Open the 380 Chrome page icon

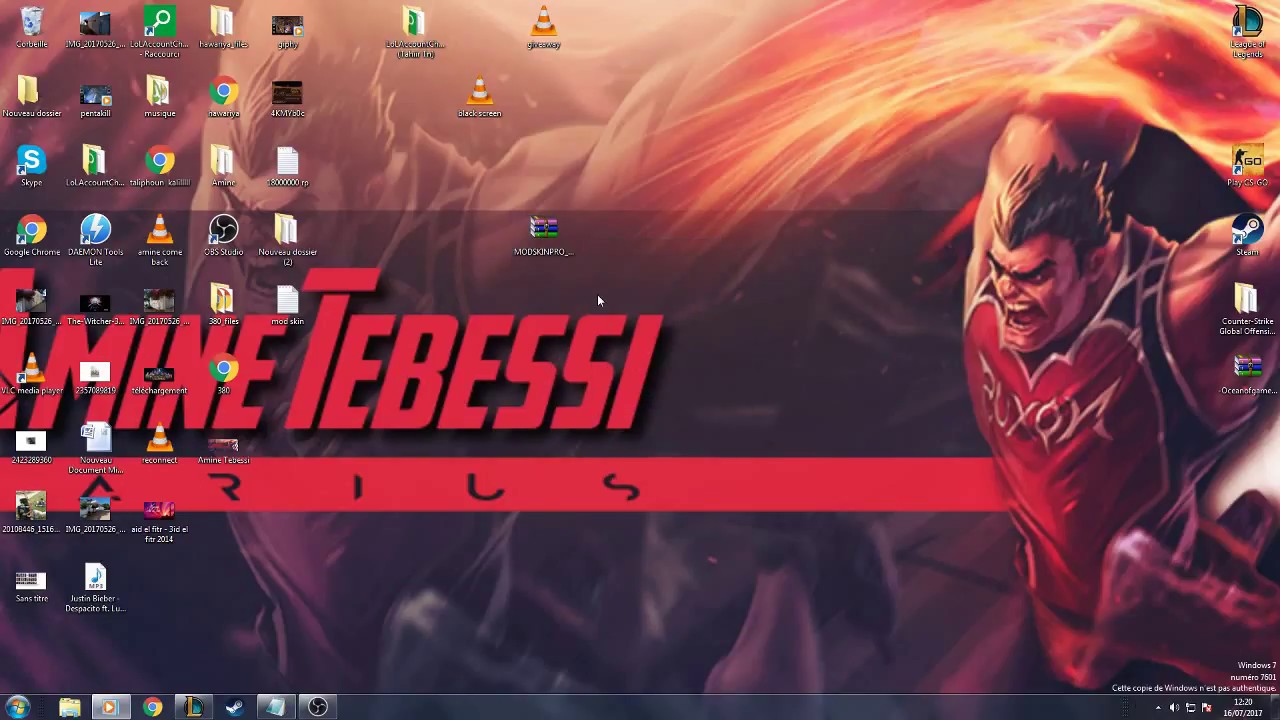click(223, 374)
